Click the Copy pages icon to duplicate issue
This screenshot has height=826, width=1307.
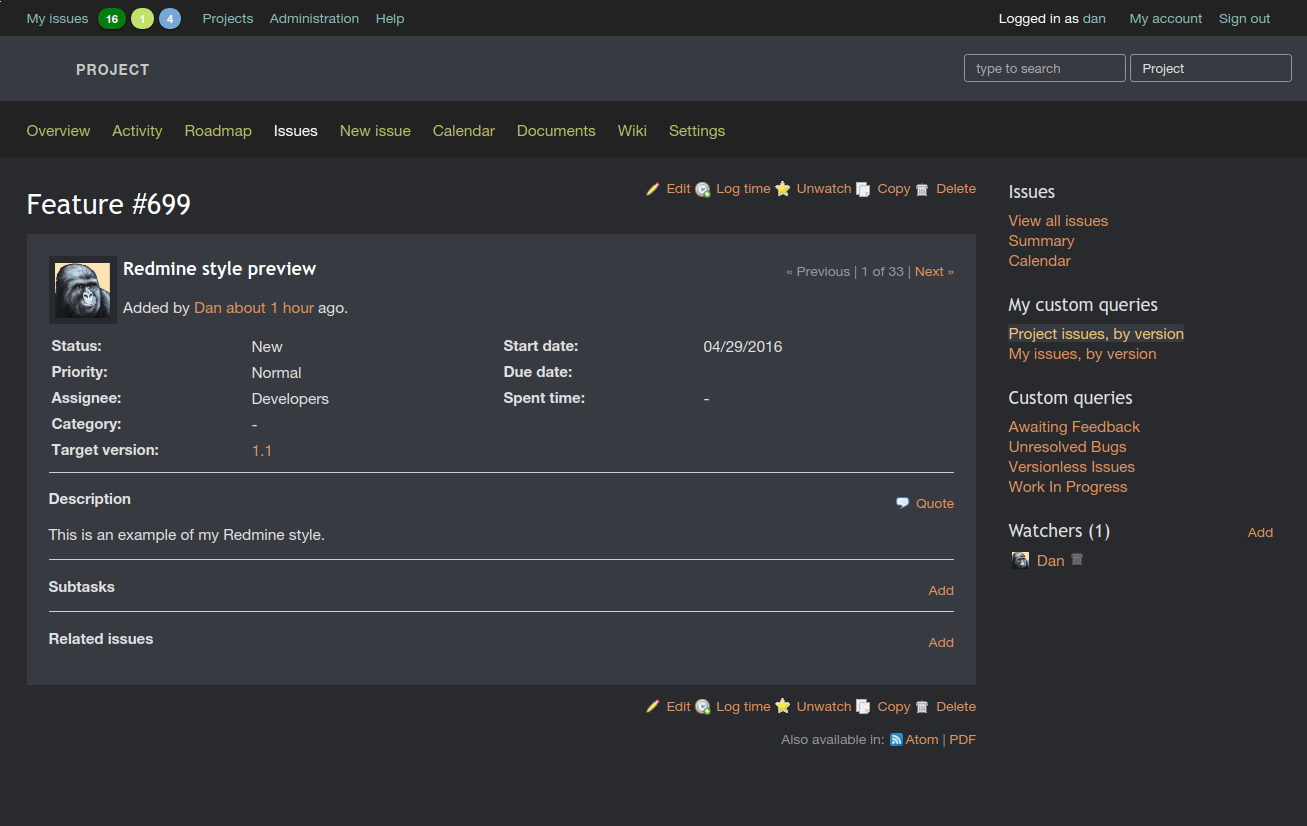tap(862, 188)
